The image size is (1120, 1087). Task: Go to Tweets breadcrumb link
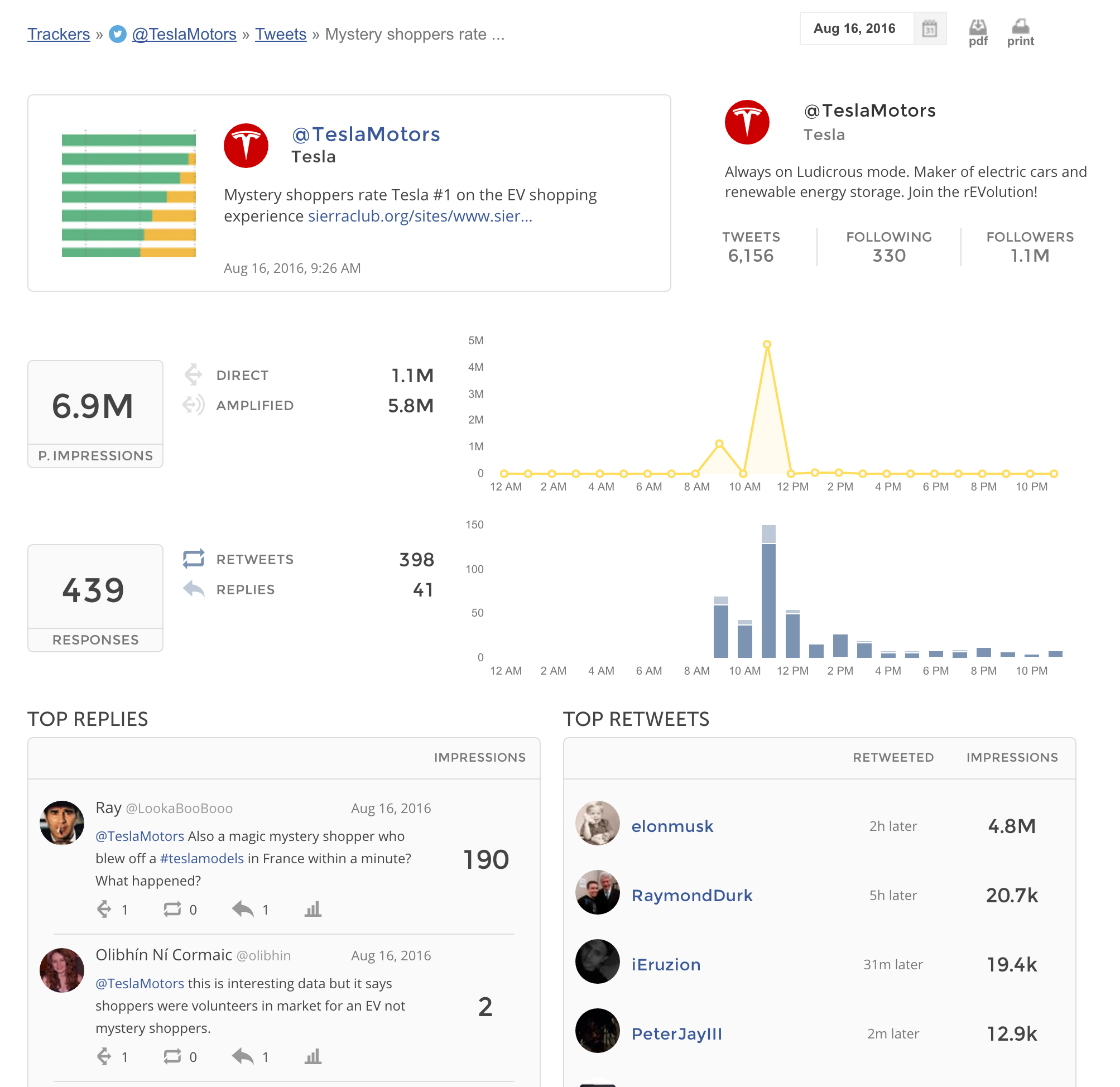coord(281,34)
